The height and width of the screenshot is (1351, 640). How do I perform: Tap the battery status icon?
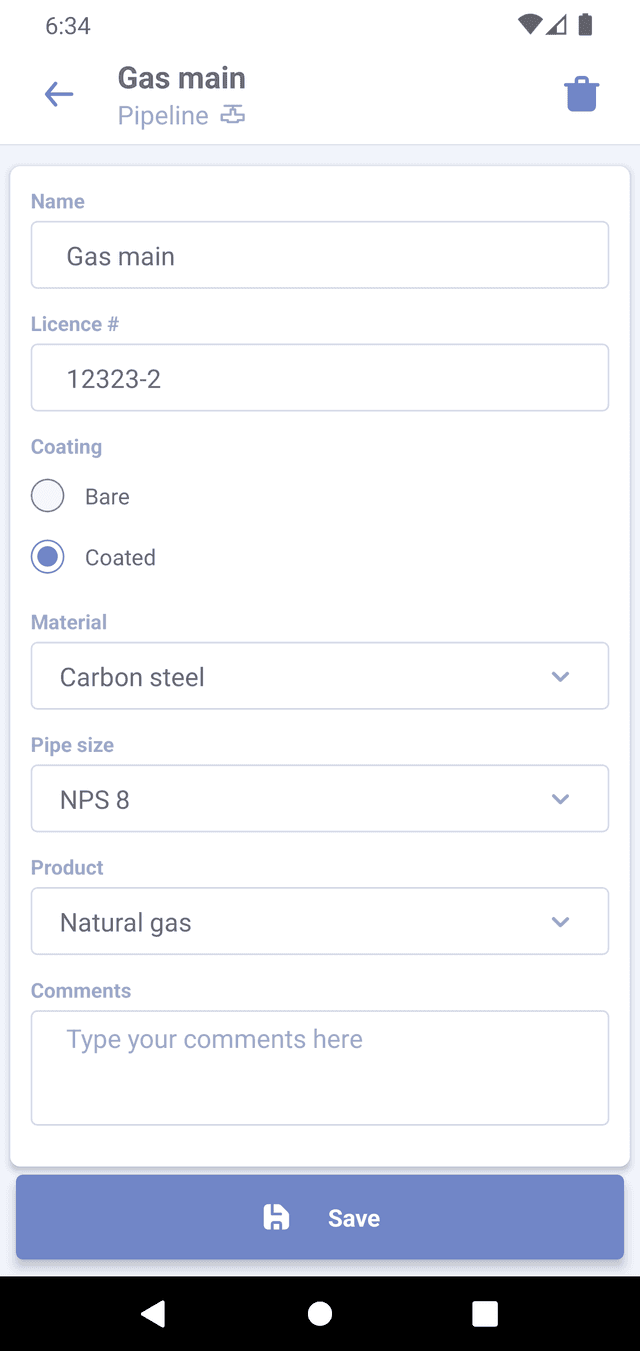pos(586,25)
